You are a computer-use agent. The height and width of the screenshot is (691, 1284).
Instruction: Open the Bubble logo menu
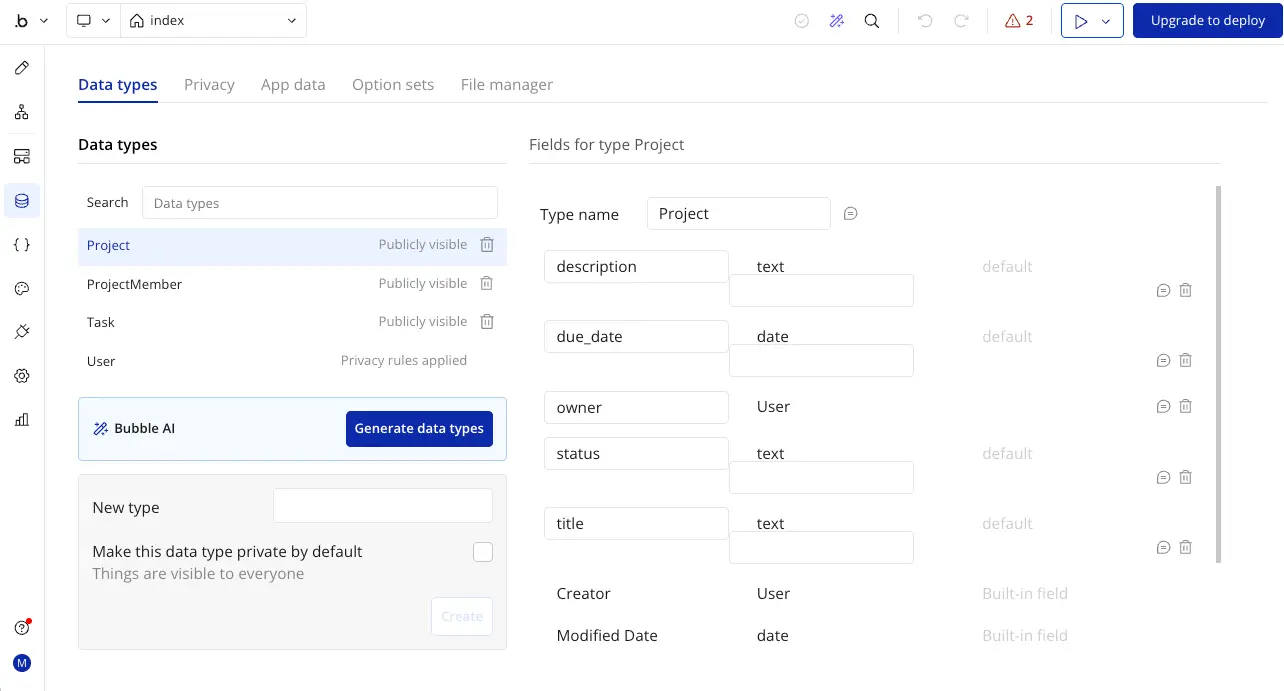[27, 20]
